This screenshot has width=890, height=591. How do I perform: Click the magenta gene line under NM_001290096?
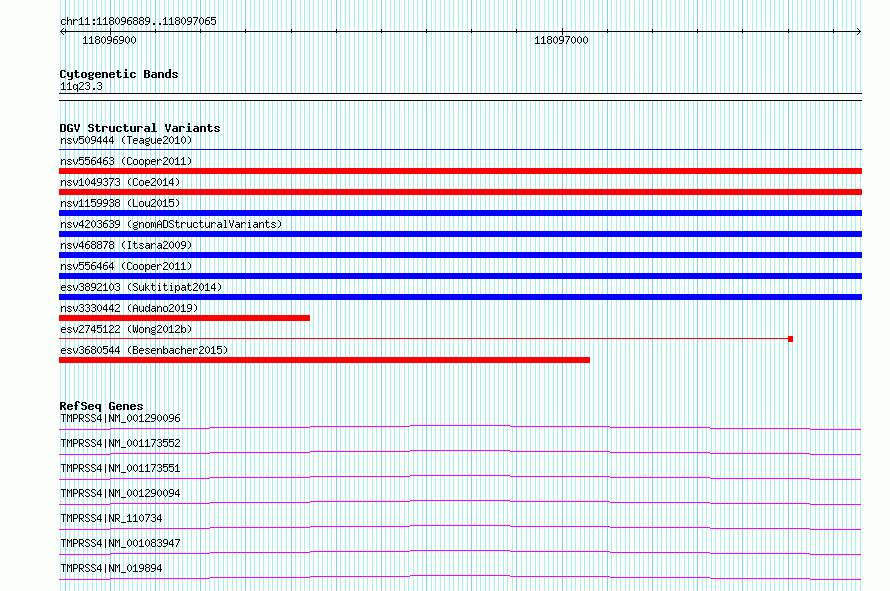(x=460, y=427)
